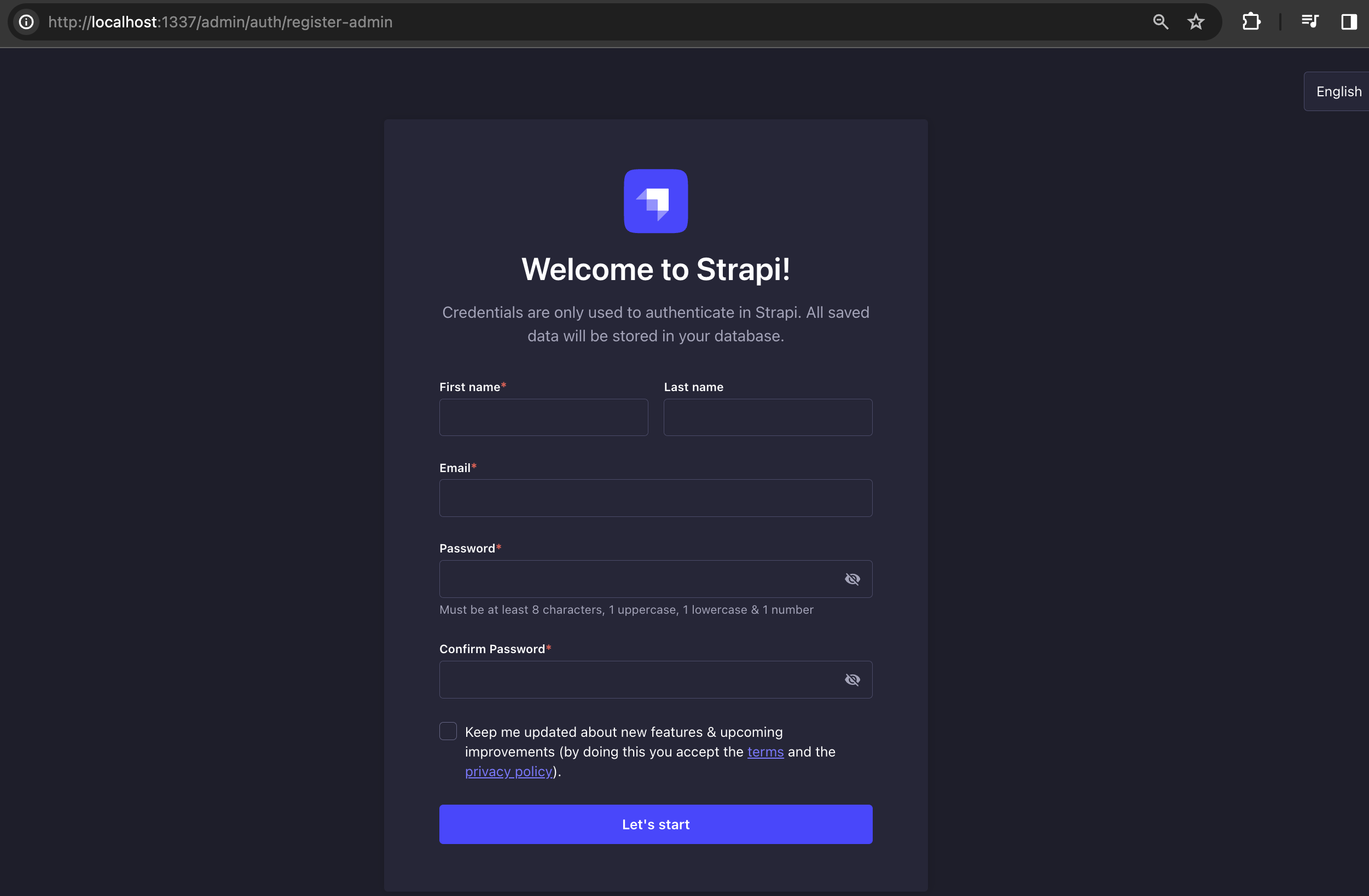Click the Let's start button

pos(656,824)
